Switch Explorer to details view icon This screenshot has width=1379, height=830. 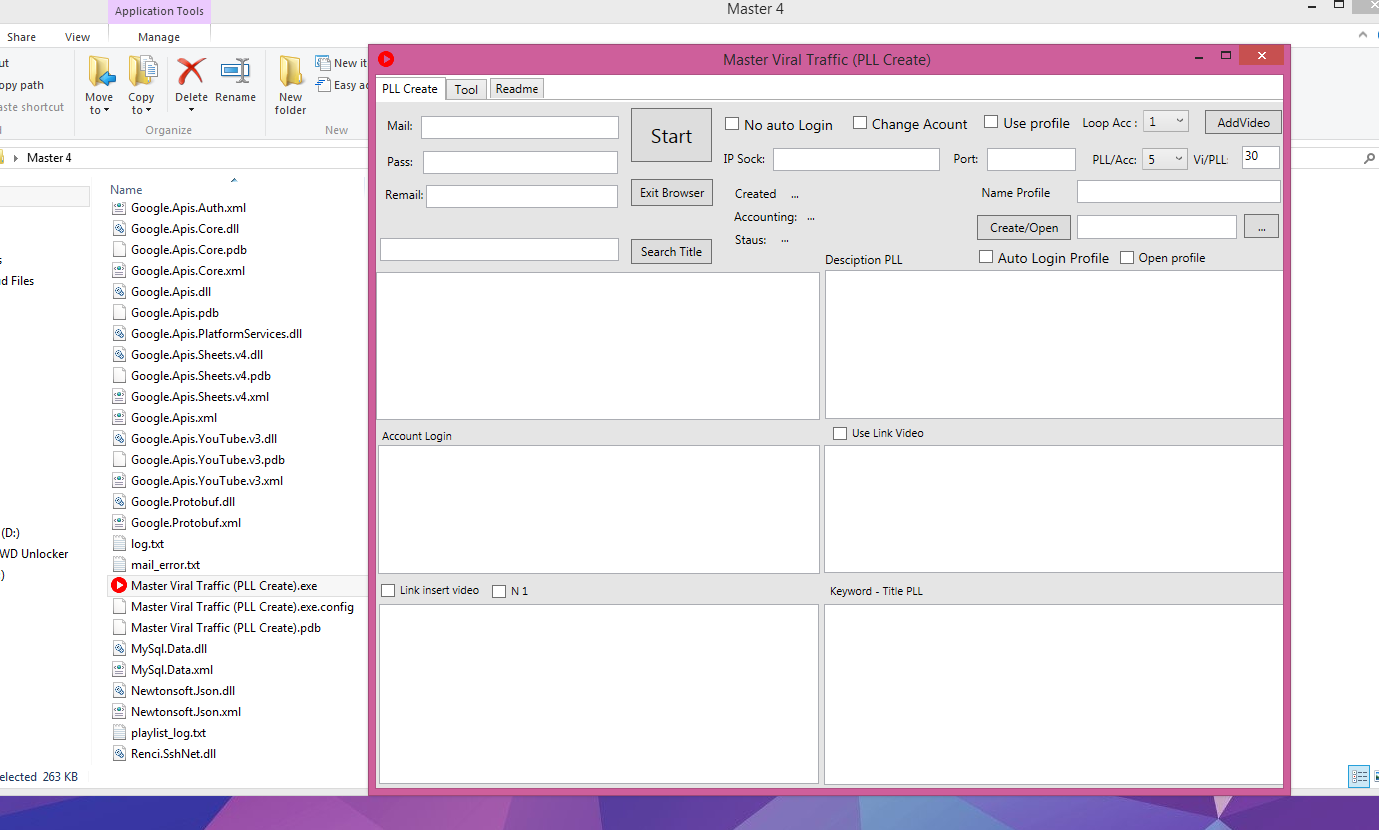pyautogui.click(x=1358, y=776)
